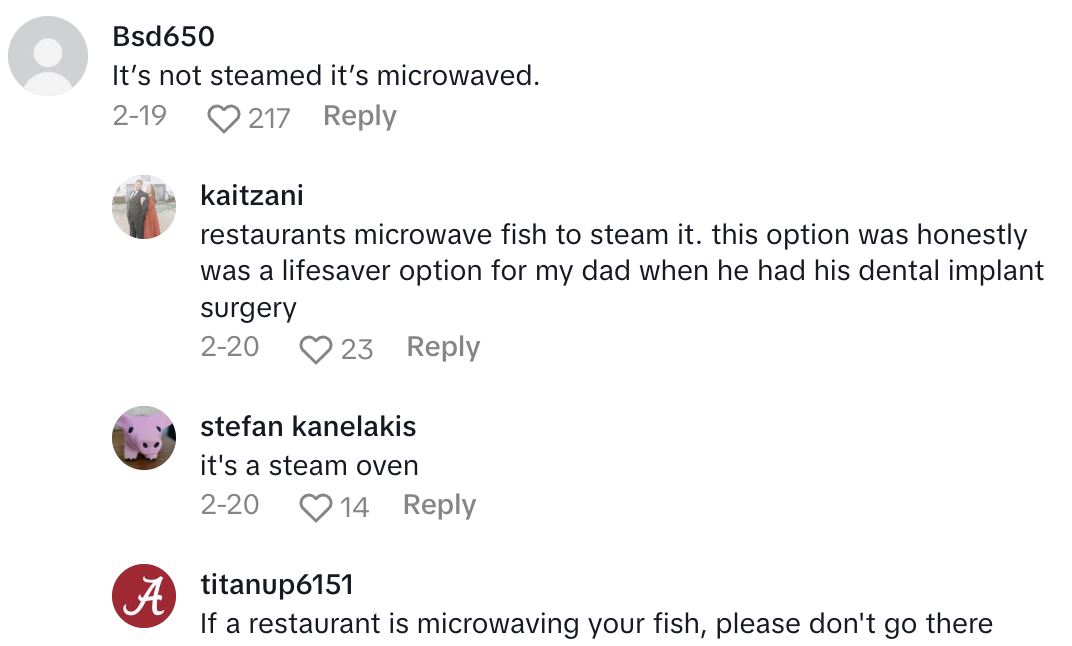Select the "it's a steam oven" comment text
The width and height of the screenshot is (1072, 646).
click(309, 466)
